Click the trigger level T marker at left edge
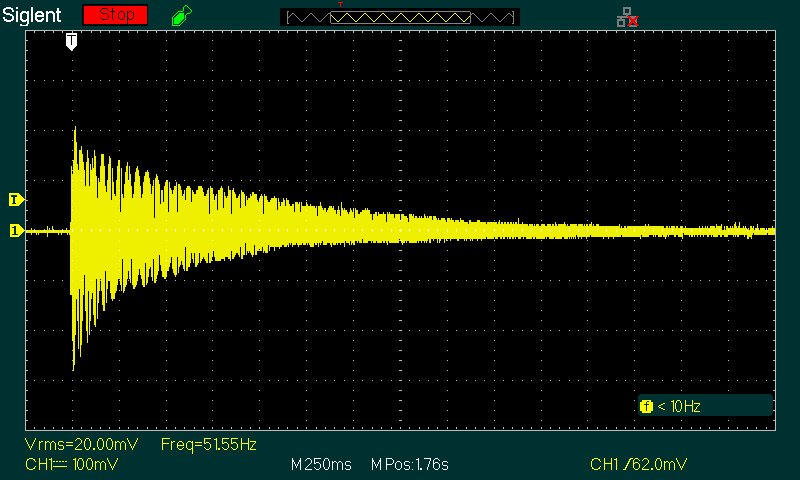 click(16, 199)
